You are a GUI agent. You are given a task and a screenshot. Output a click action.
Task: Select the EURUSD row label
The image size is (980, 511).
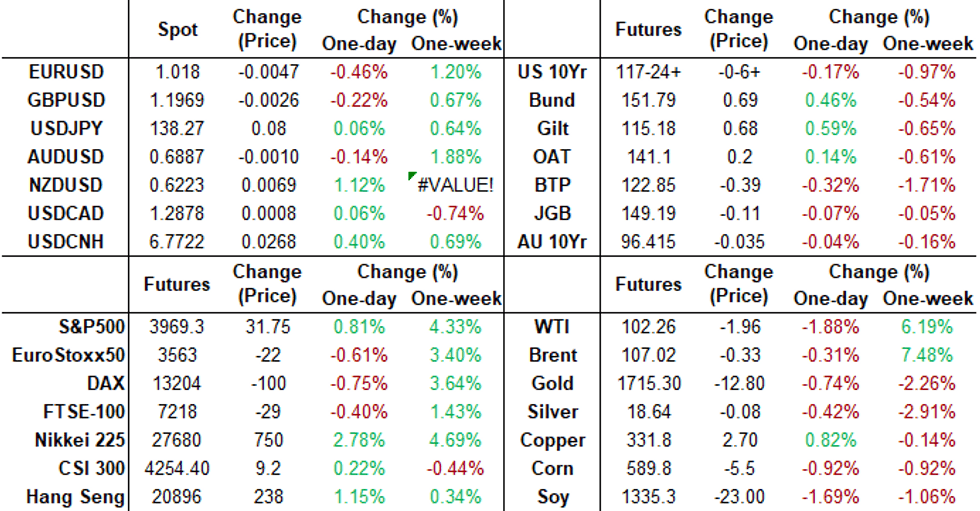pyautogui.click(x=67, y=72)
